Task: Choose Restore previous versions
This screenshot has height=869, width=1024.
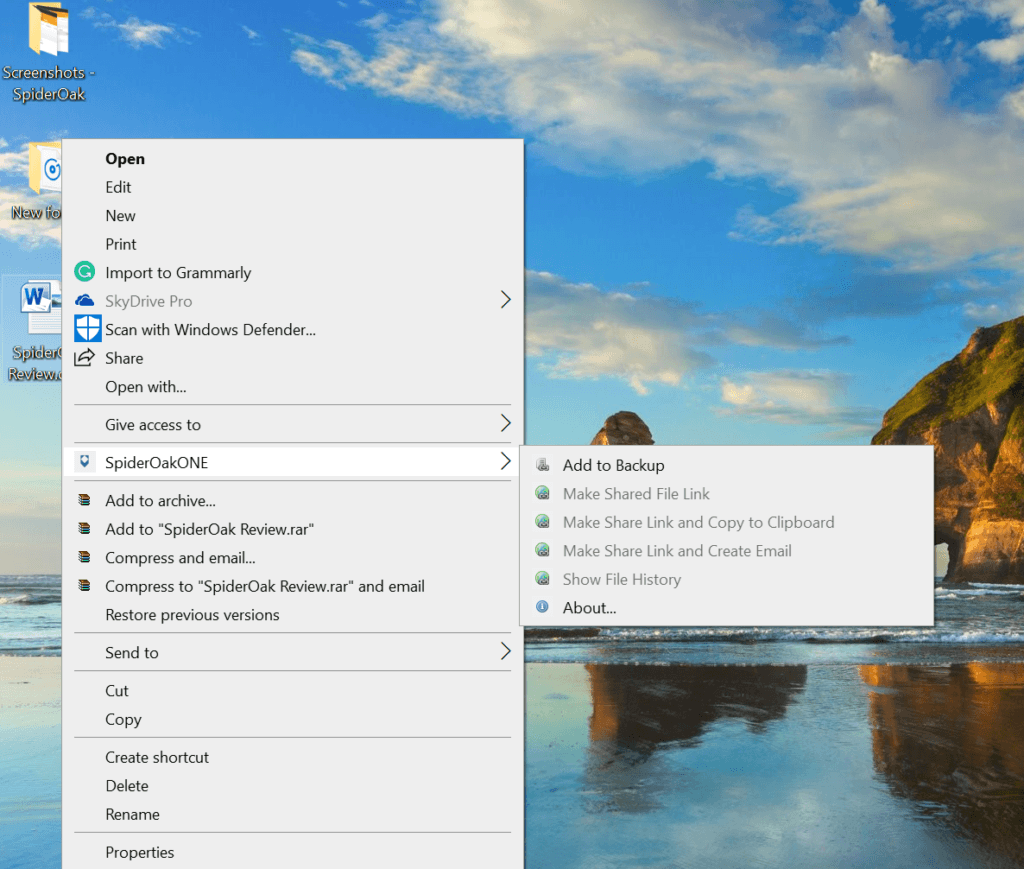Action: pos(293,614)
